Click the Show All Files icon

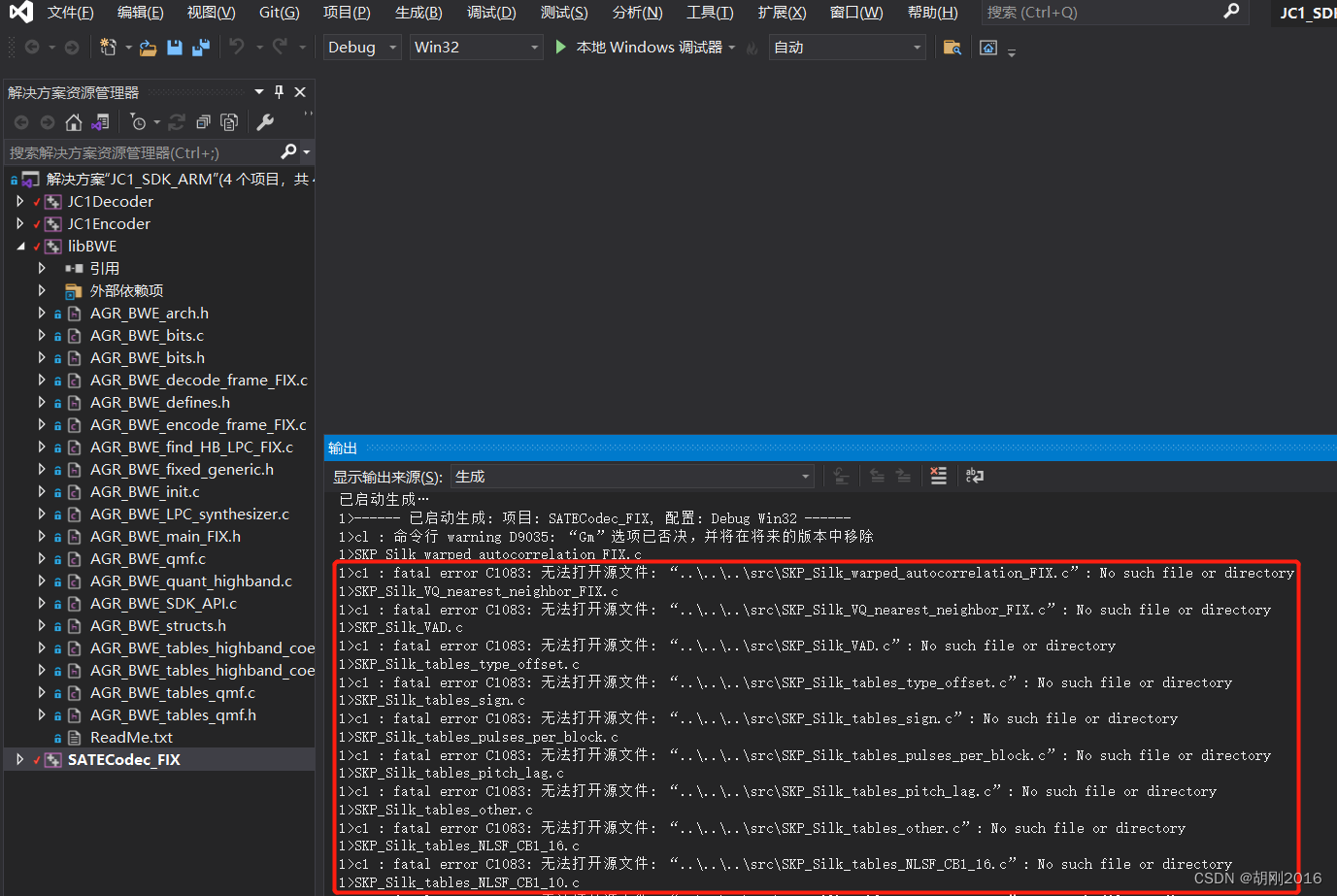(x=229, y=122)
